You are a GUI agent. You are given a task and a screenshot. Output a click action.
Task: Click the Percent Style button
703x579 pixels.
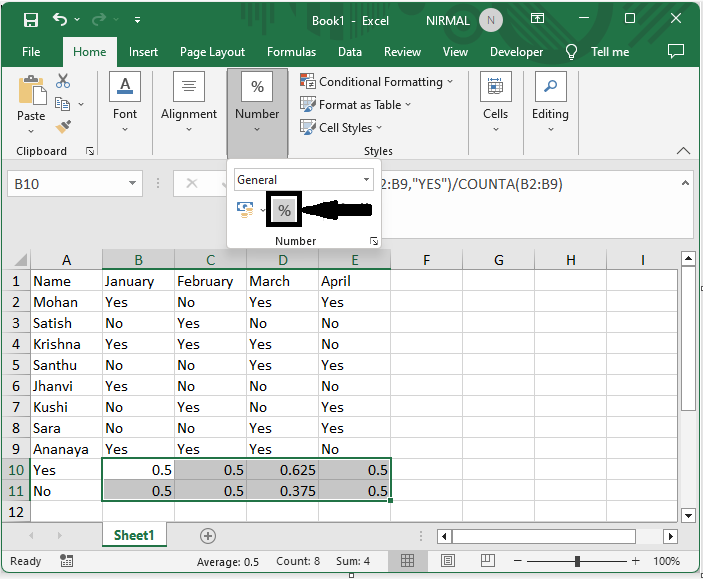[284, 210]
